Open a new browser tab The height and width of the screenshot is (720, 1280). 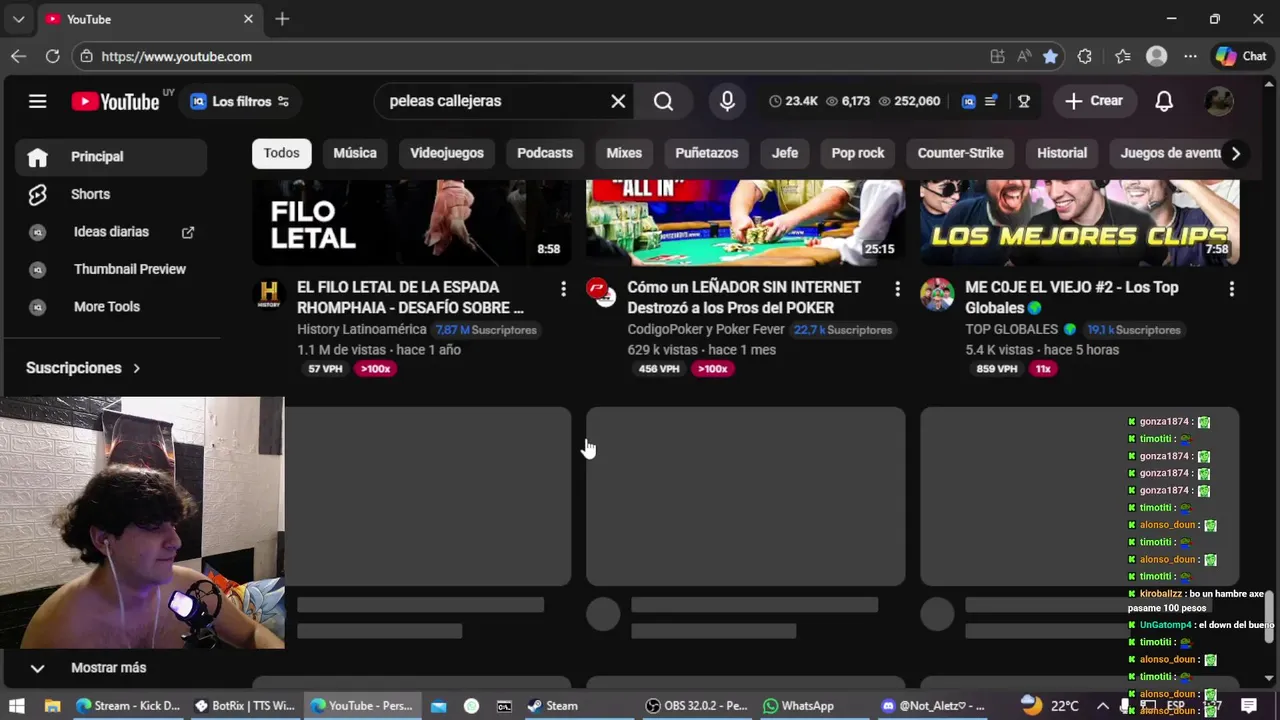[282, 19]
